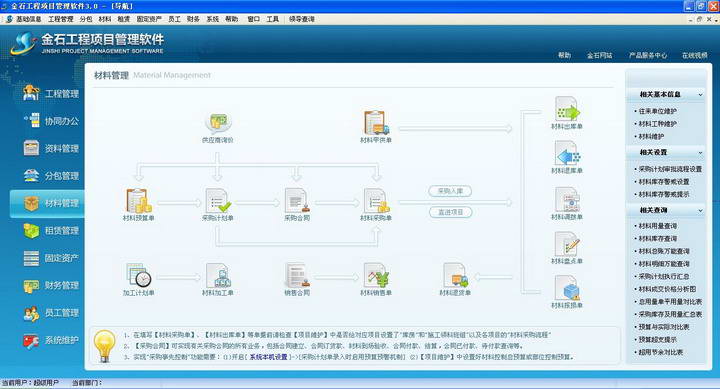Click the 采购入库 rounded button
The height and width of the screenshot is (389, 720).
pos(450,191)
